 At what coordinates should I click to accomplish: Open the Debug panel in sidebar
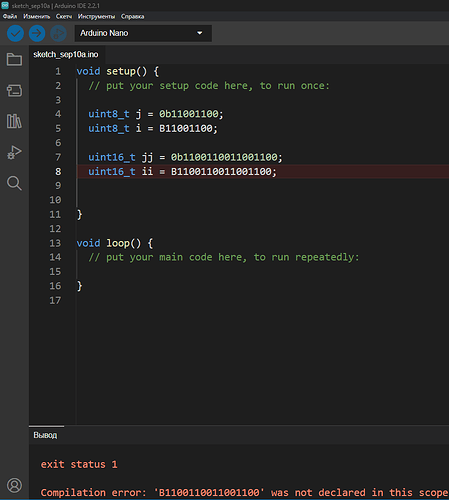tap(14, 152)
